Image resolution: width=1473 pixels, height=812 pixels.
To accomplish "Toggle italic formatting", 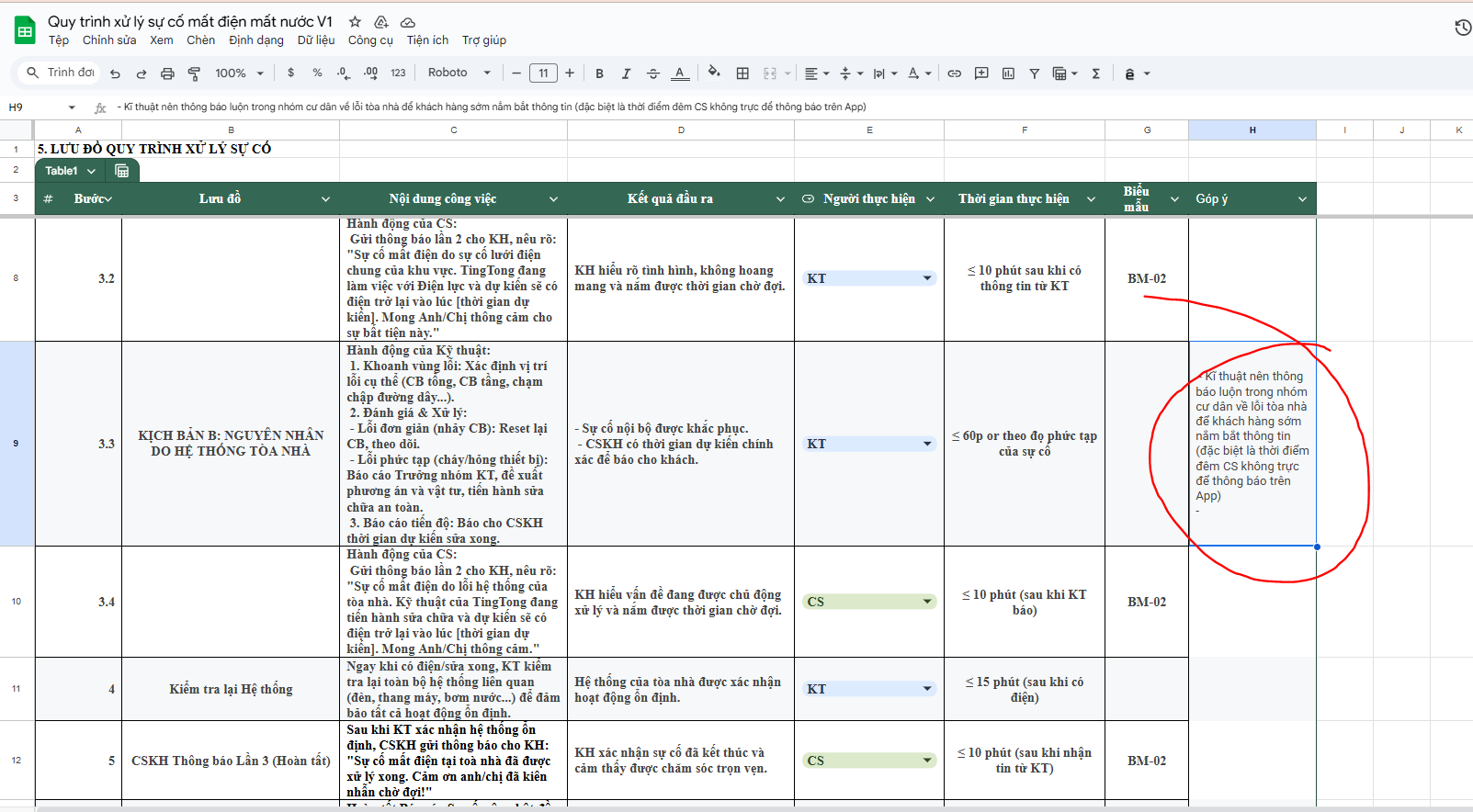I will 626,73.
